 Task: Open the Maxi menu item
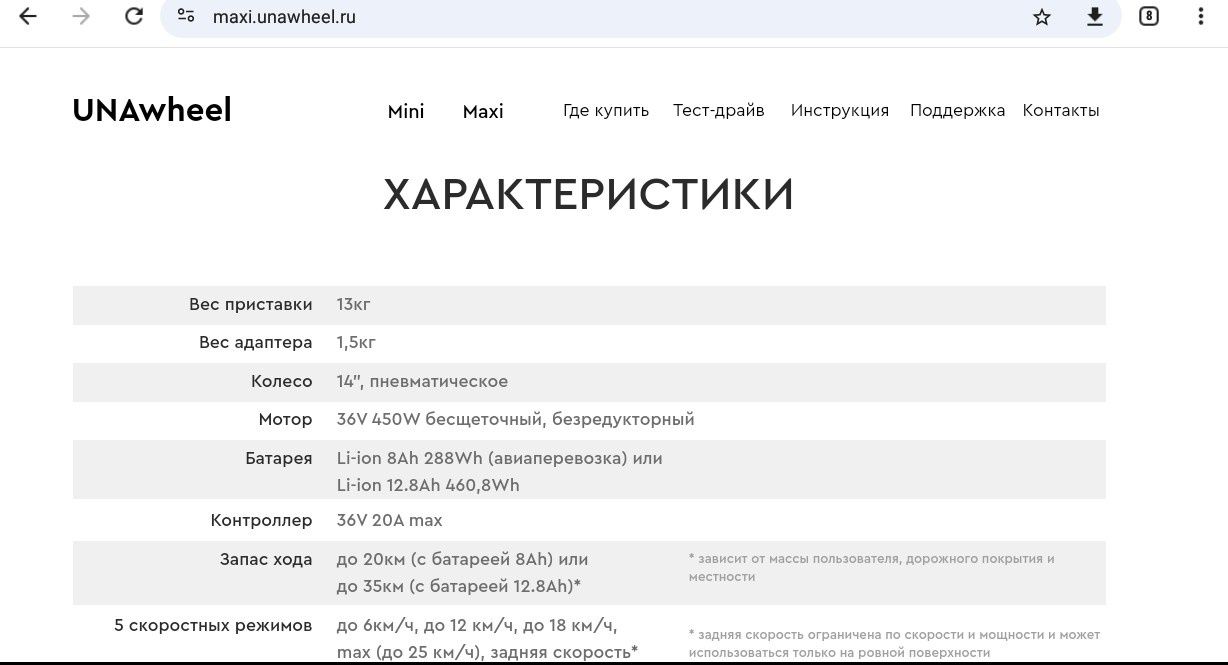(x=483, y=112)
